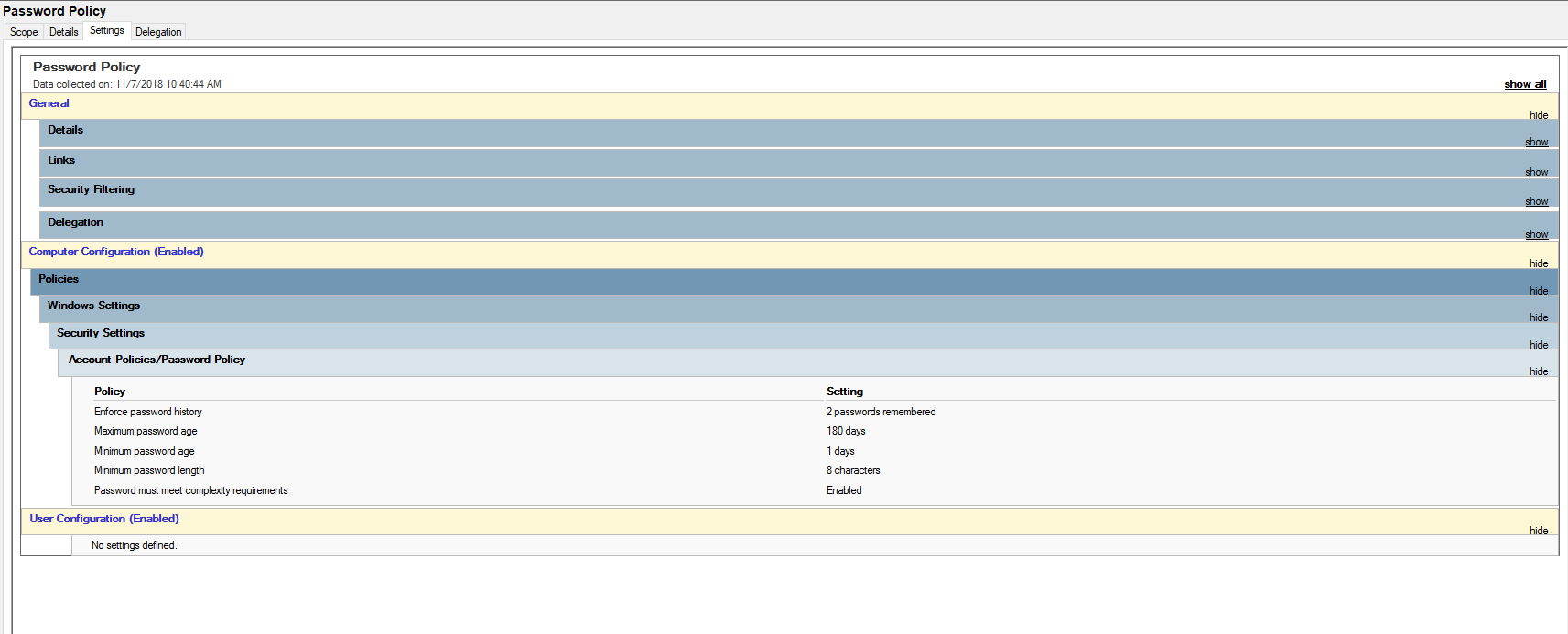
Task: Open the Details tab
Action: (63, 32)
